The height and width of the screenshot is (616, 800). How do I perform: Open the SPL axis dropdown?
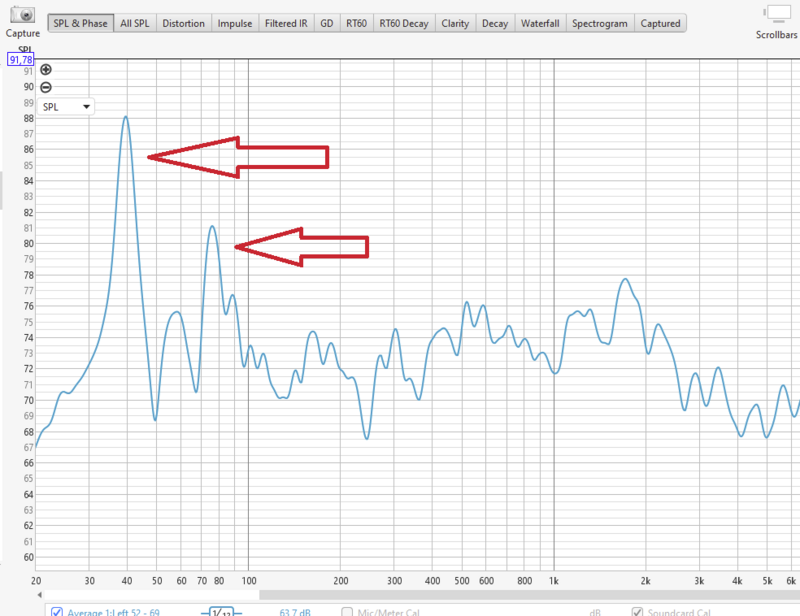66,106
